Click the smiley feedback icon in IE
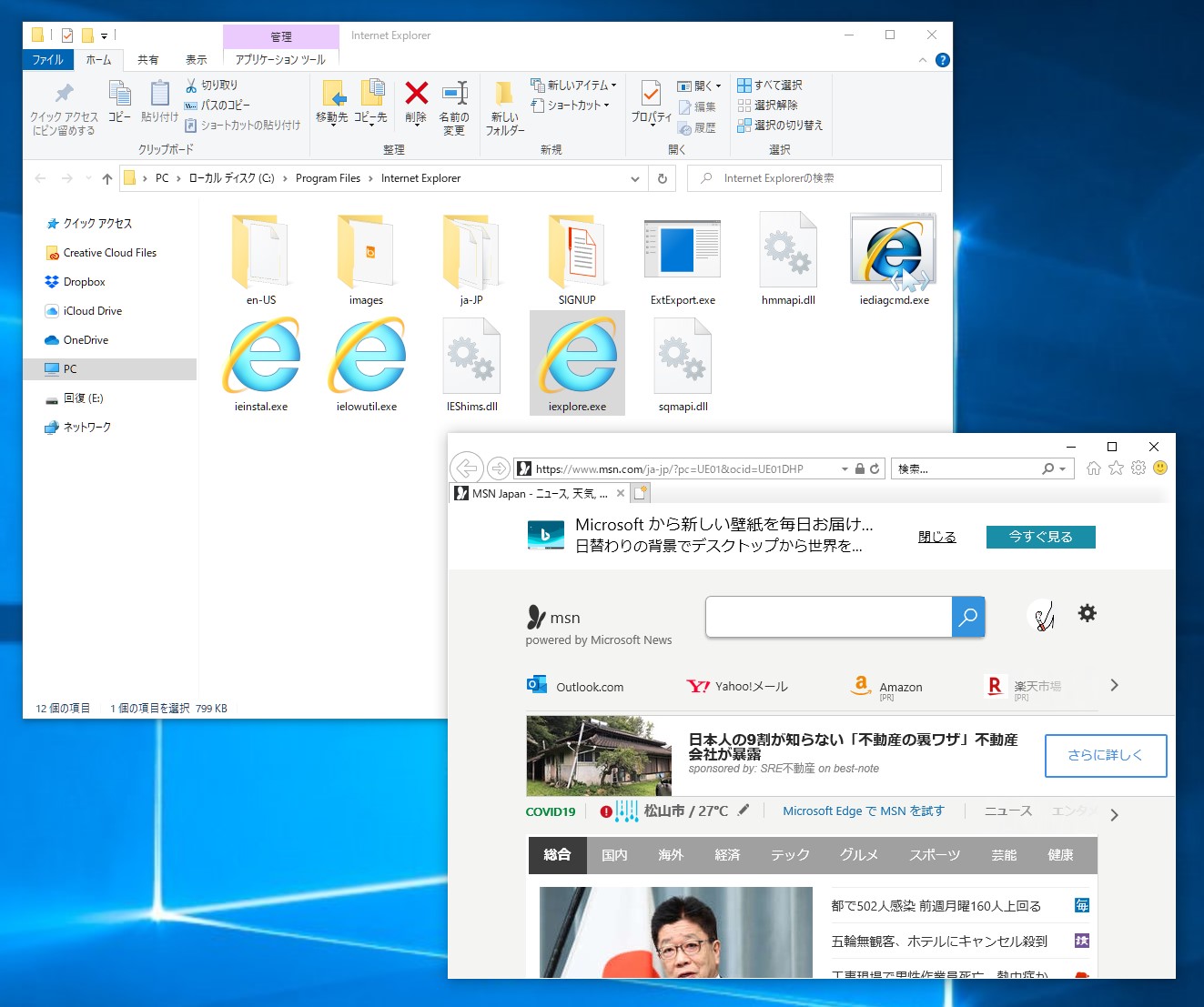This screenshot has width=1204, height=1007. point(1160,468)
